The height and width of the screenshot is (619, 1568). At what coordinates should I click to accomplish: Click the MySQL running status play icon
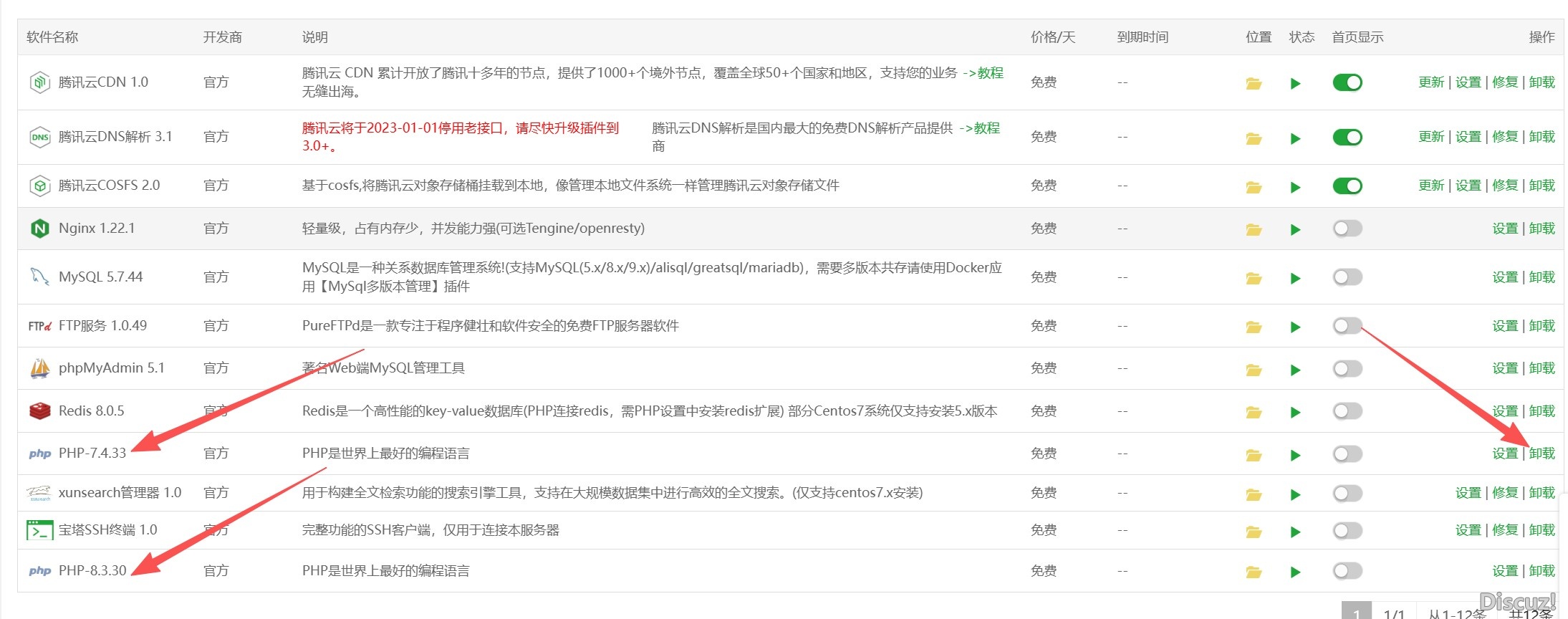[1295, 278]
